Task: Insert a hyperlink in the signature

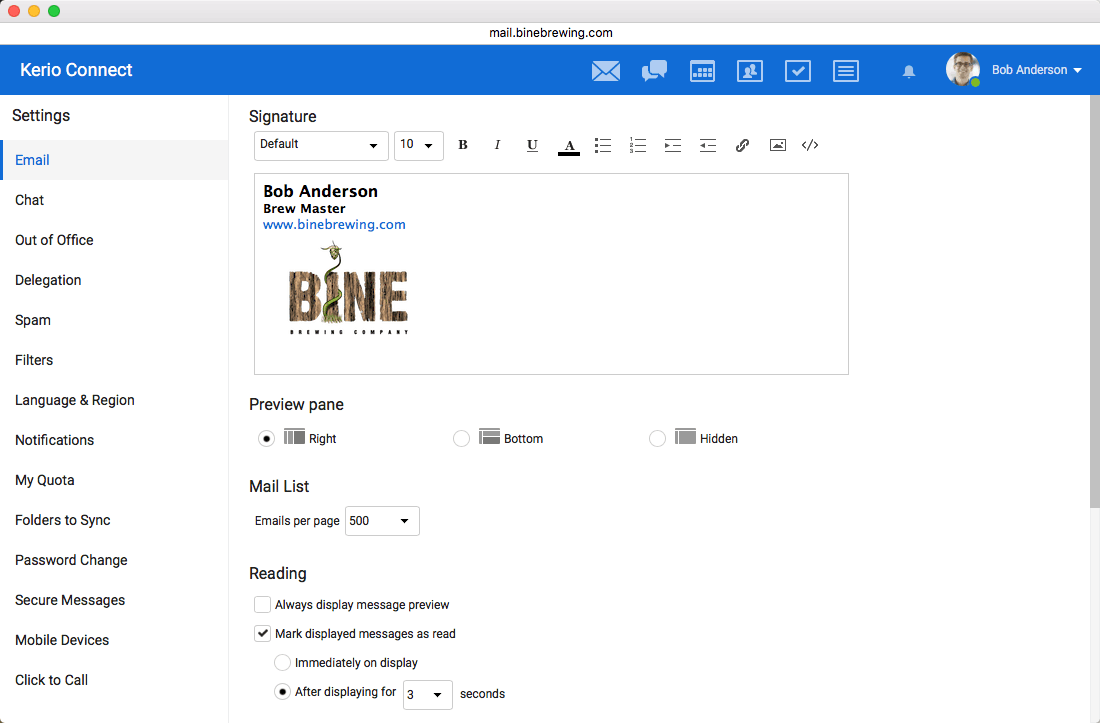Action: pos(742,145)
